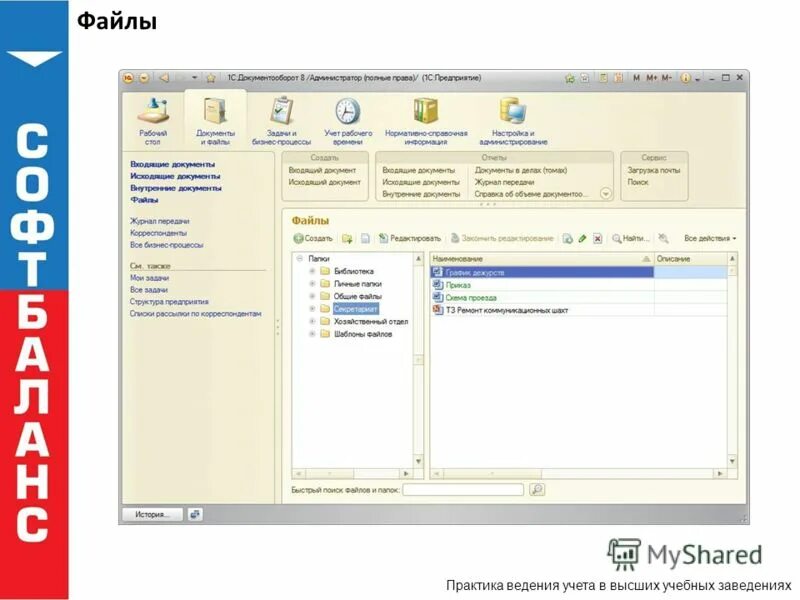Viewport: 800px width, 600px height.
Task: Click Поиск in Сервис panel
Action: 638,182
